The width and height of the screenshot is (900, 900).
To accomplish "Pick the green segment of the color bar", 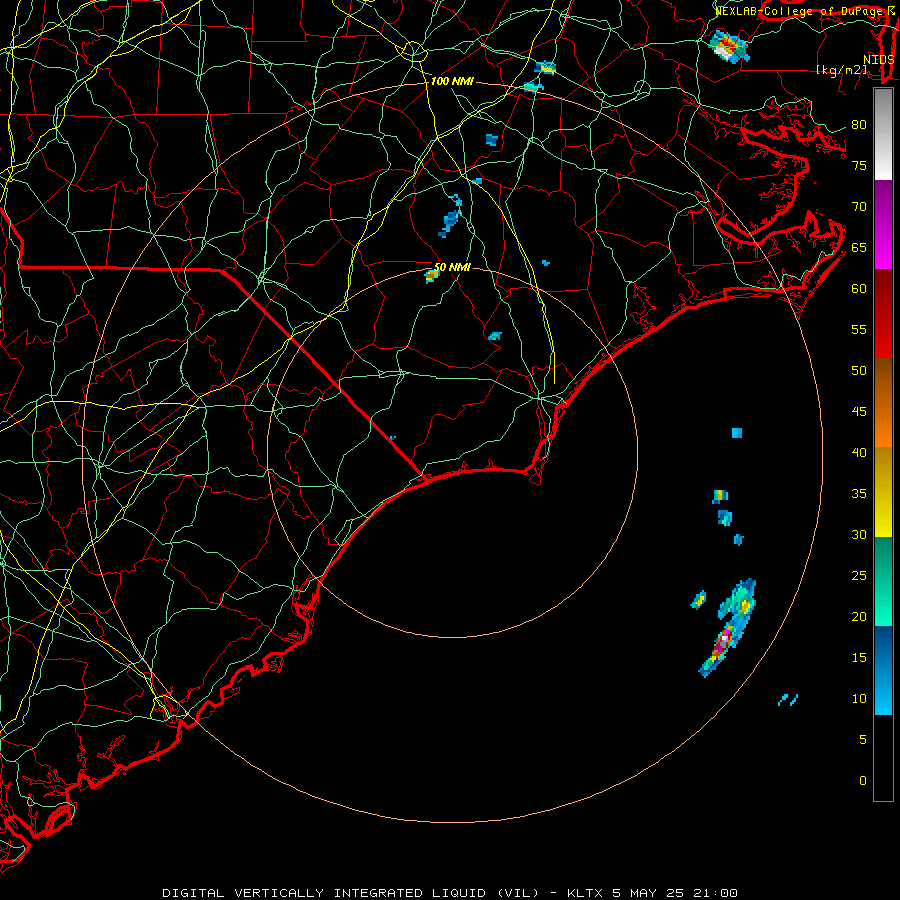I will click(x=883, y=581).
